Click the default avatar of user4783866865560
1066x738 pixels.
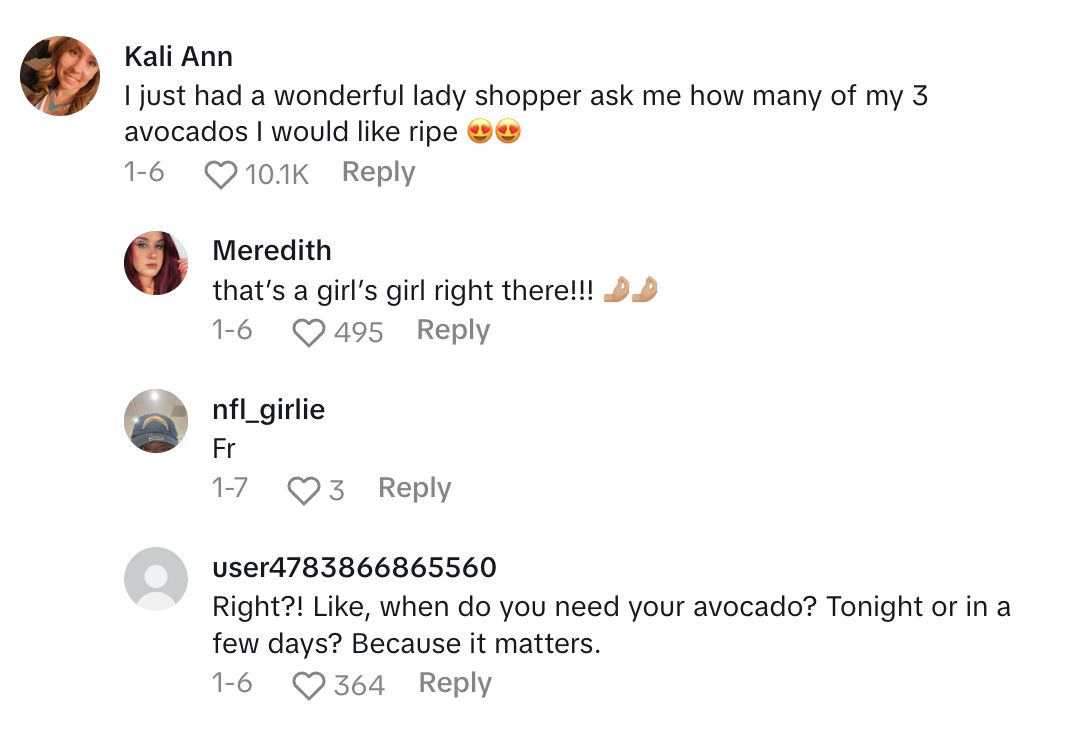pyautogui.click(x=156, y=579)
